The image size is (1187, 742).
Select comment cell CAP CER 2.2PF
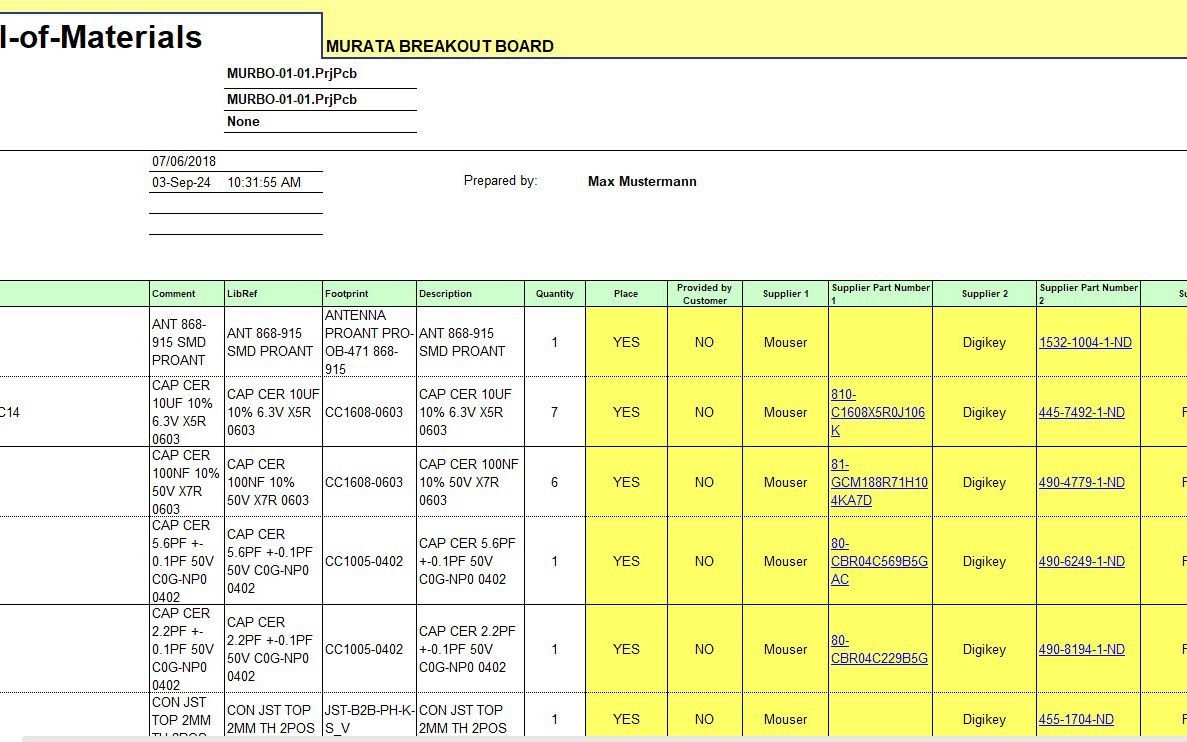pos(187,649)
